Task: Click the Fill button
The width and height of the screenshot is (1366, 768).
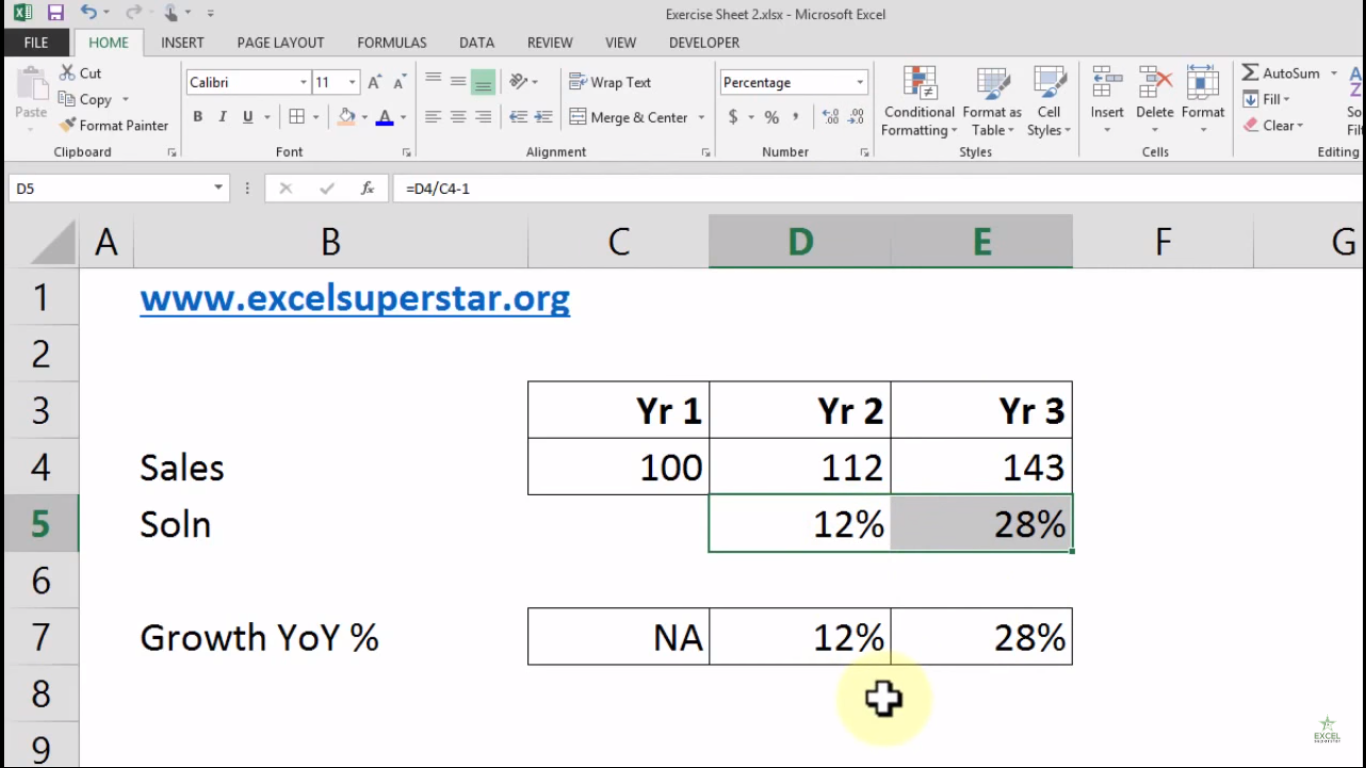Action: tap(1266, 99)
